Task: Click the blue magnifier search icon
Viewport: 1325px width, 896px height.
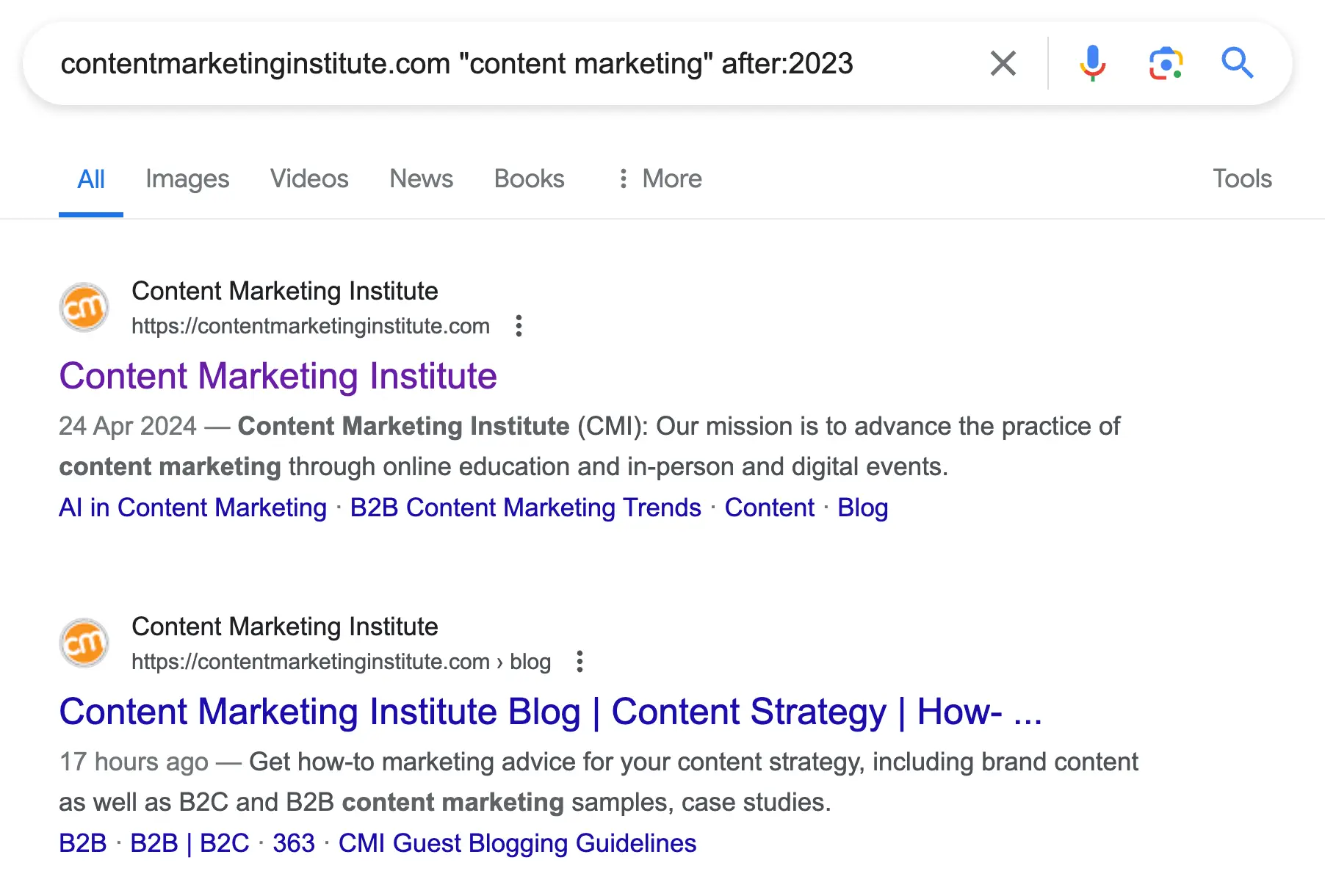Action: coord(1237,63)
